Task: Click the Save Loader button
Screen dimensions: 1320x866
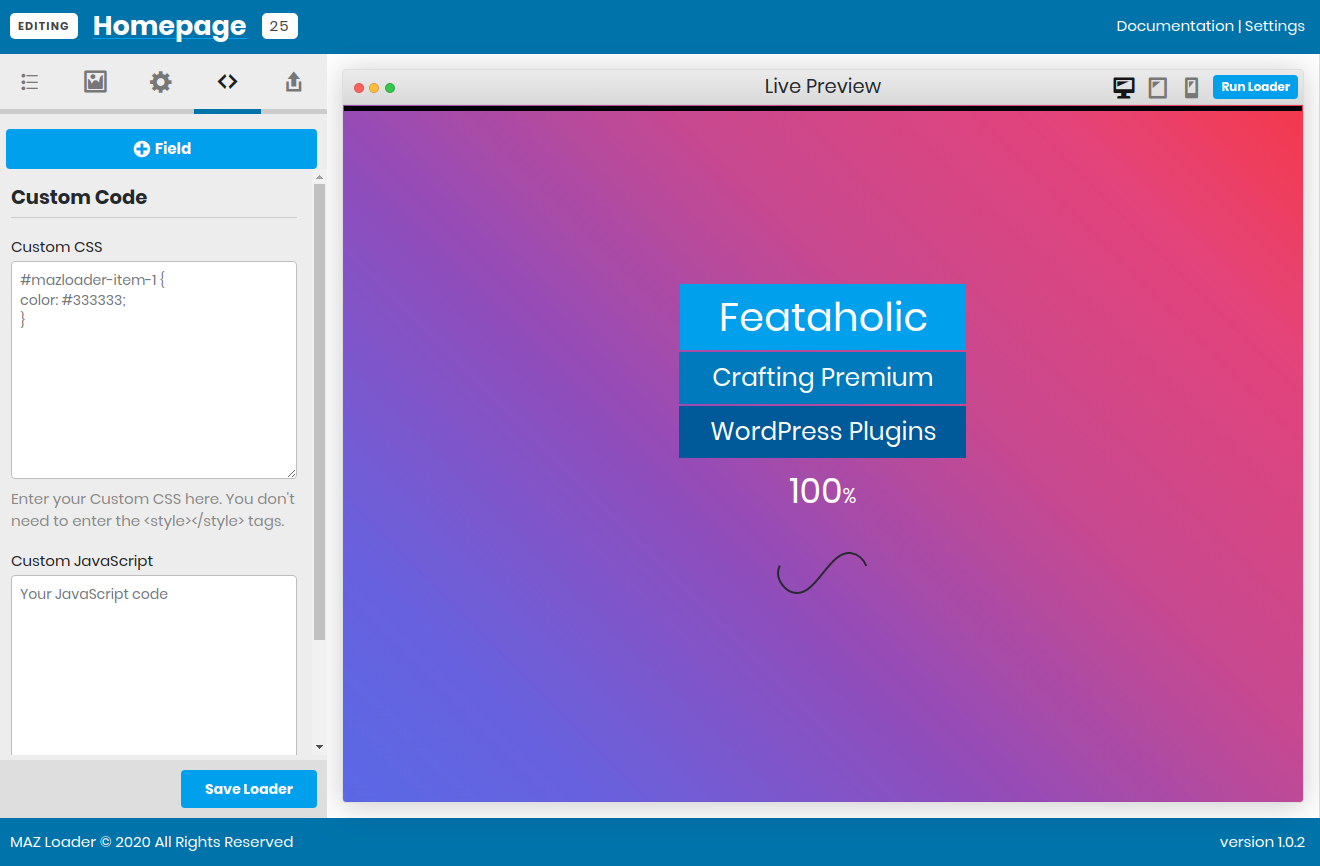Action: tap(249, 789)
